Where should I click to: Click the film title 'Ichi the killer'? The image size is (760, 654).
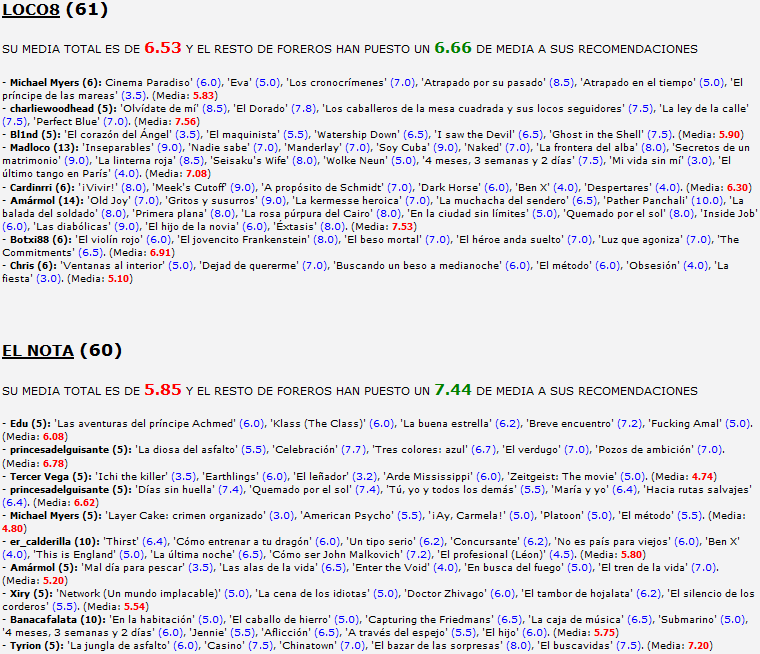pyautogui.click(x=131, y=477)
